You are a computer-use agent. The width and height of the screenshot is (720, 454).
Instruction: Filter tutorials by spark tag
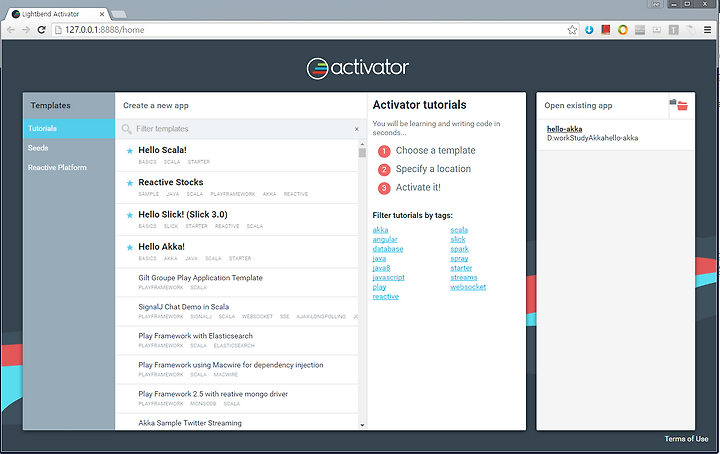[460, 249]
